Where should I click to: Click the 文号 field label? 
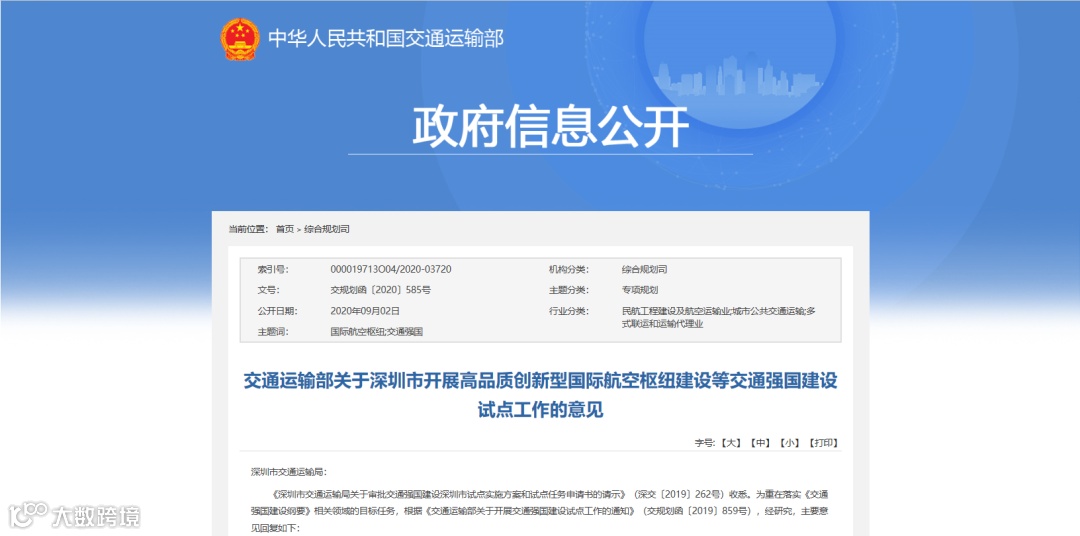(x=268, y=290)
